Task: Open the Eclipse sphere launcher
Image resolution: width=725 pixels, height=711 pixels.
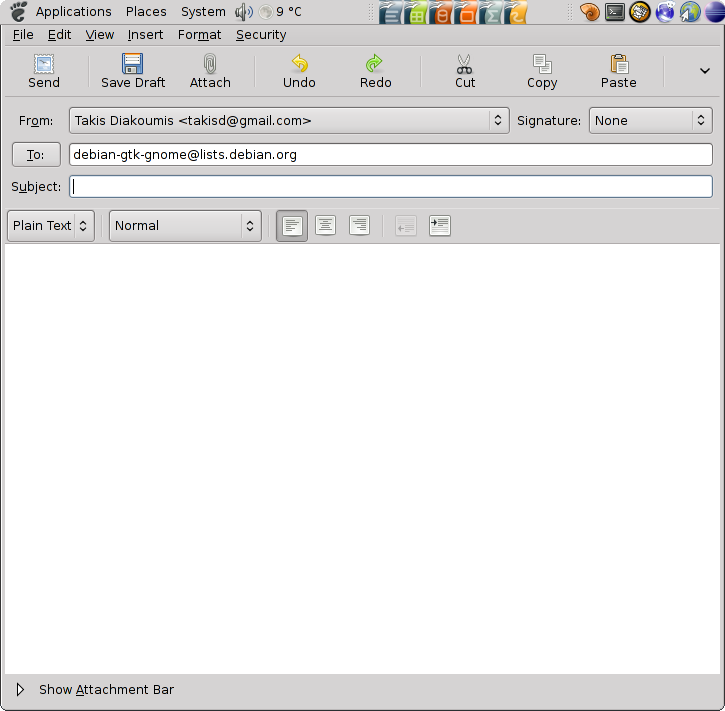Action: (x=715, y=12)
